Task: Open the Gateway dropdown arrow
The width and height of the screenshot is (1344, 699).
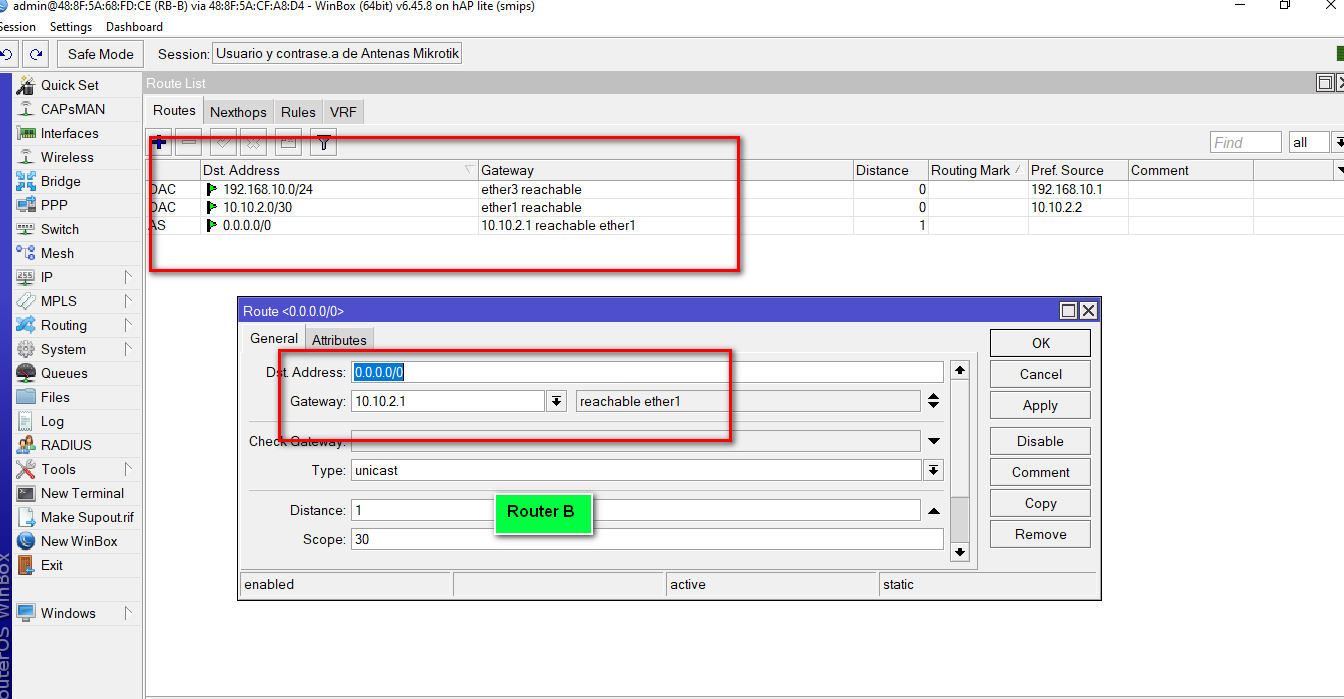Action: (x=557, y=401)
